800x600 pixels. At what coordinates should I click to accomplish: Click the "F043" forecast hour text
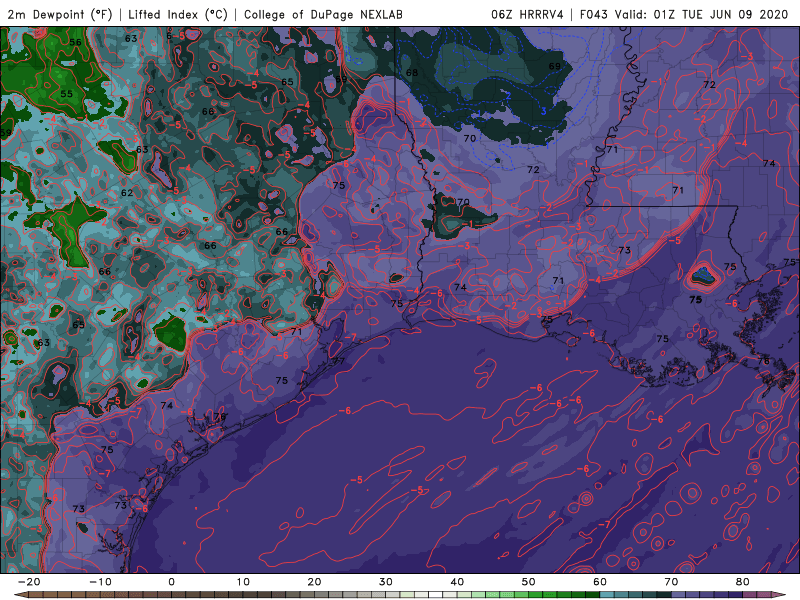pyautogui.click(x=593, y=14)
